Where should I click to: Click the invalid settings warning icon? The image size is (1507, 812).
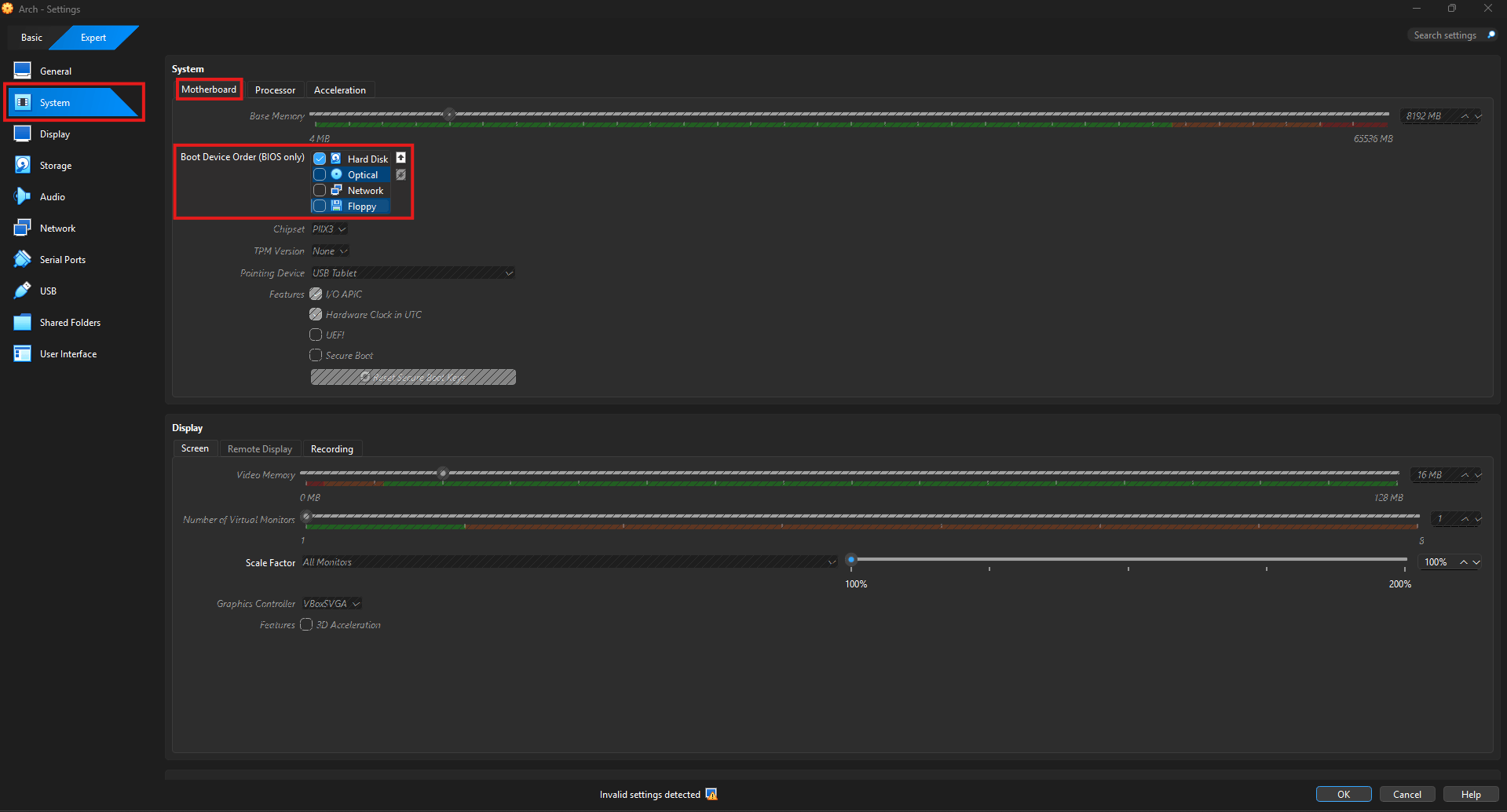pos(711,795)
